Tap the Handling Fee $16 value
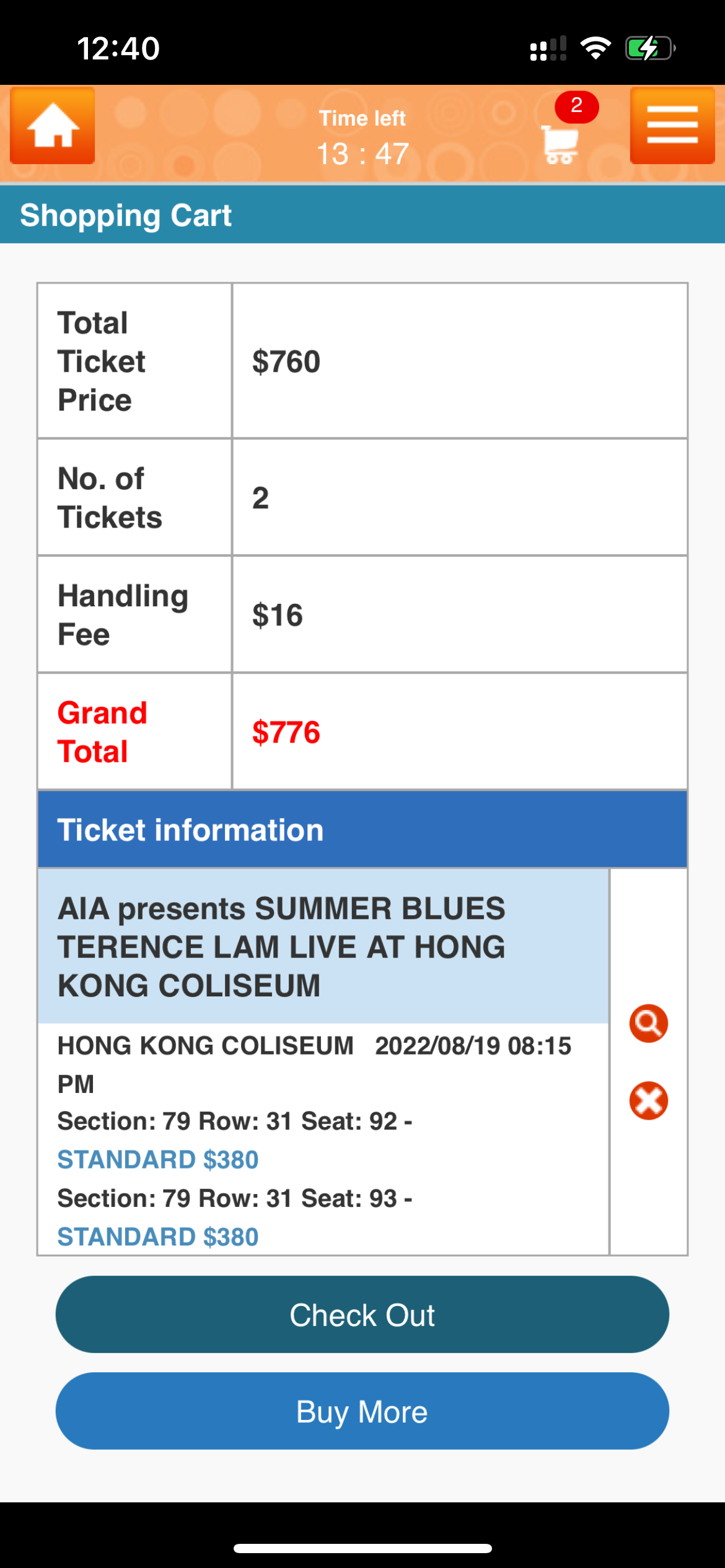 (277, 615)
